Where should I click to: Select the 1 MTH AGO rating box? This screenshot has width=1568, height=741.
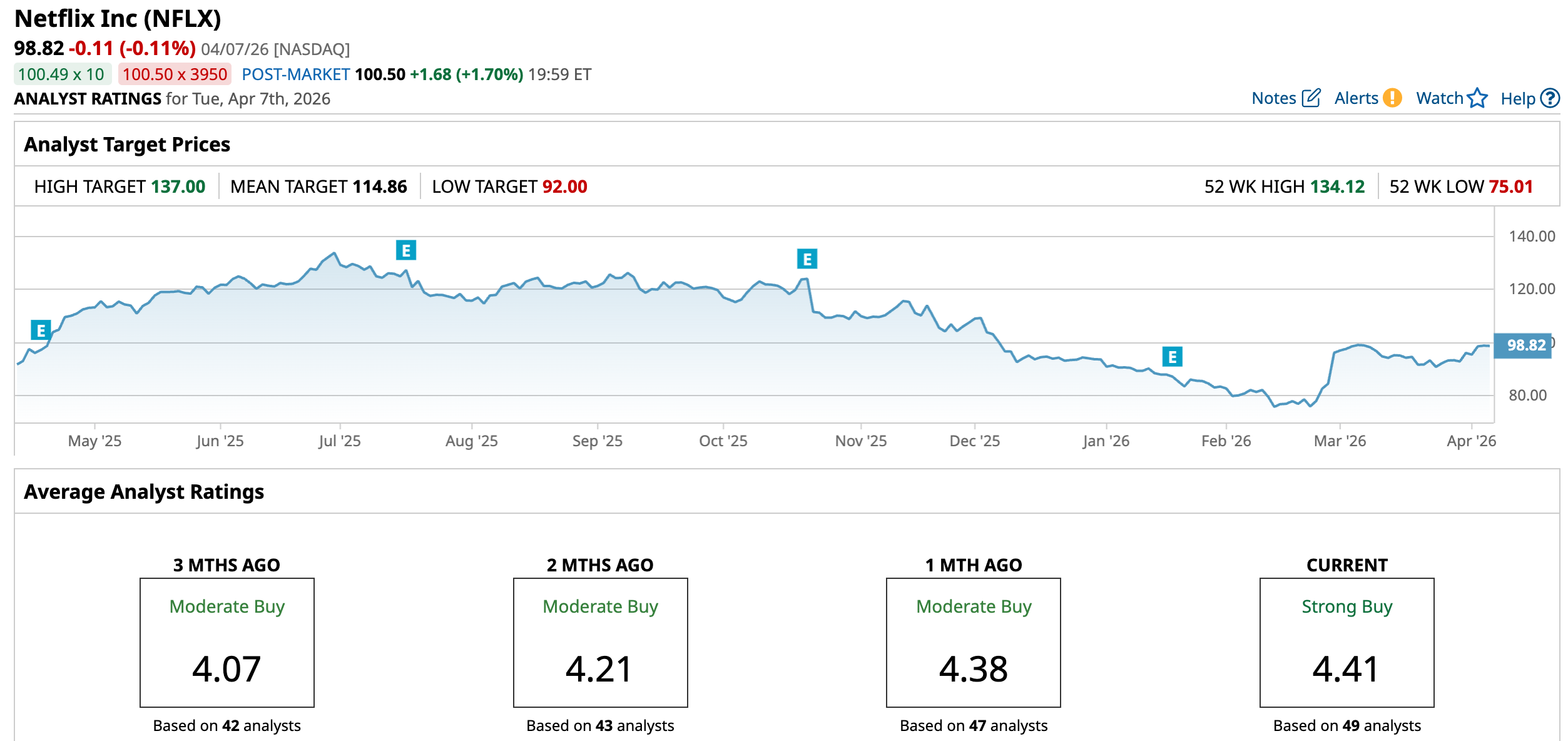(x=973, y=642)
